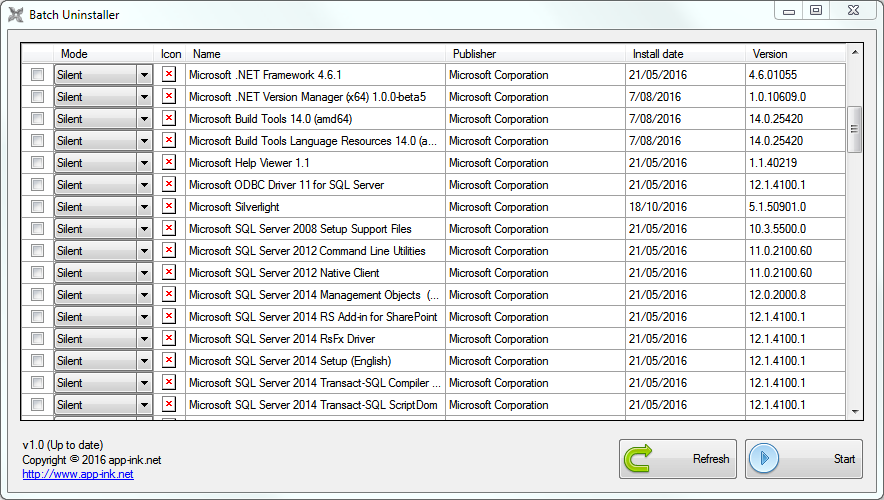This screenshot has width=884, height=500.
Task: Open the http://www.app-ink.net link
Action: coord(78,474)
